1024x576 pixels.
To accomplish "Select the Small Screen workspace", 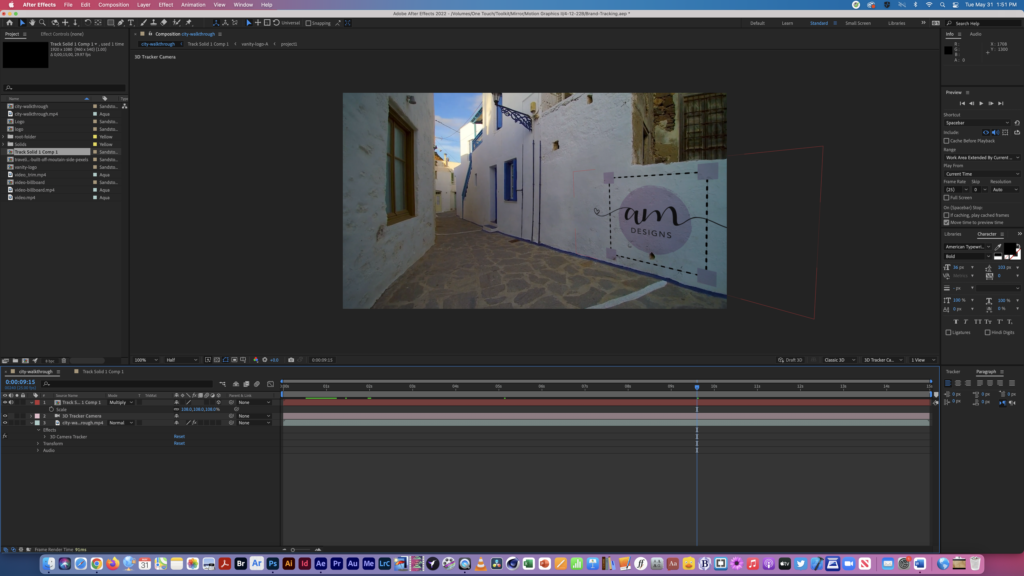I will coord(857,23).
